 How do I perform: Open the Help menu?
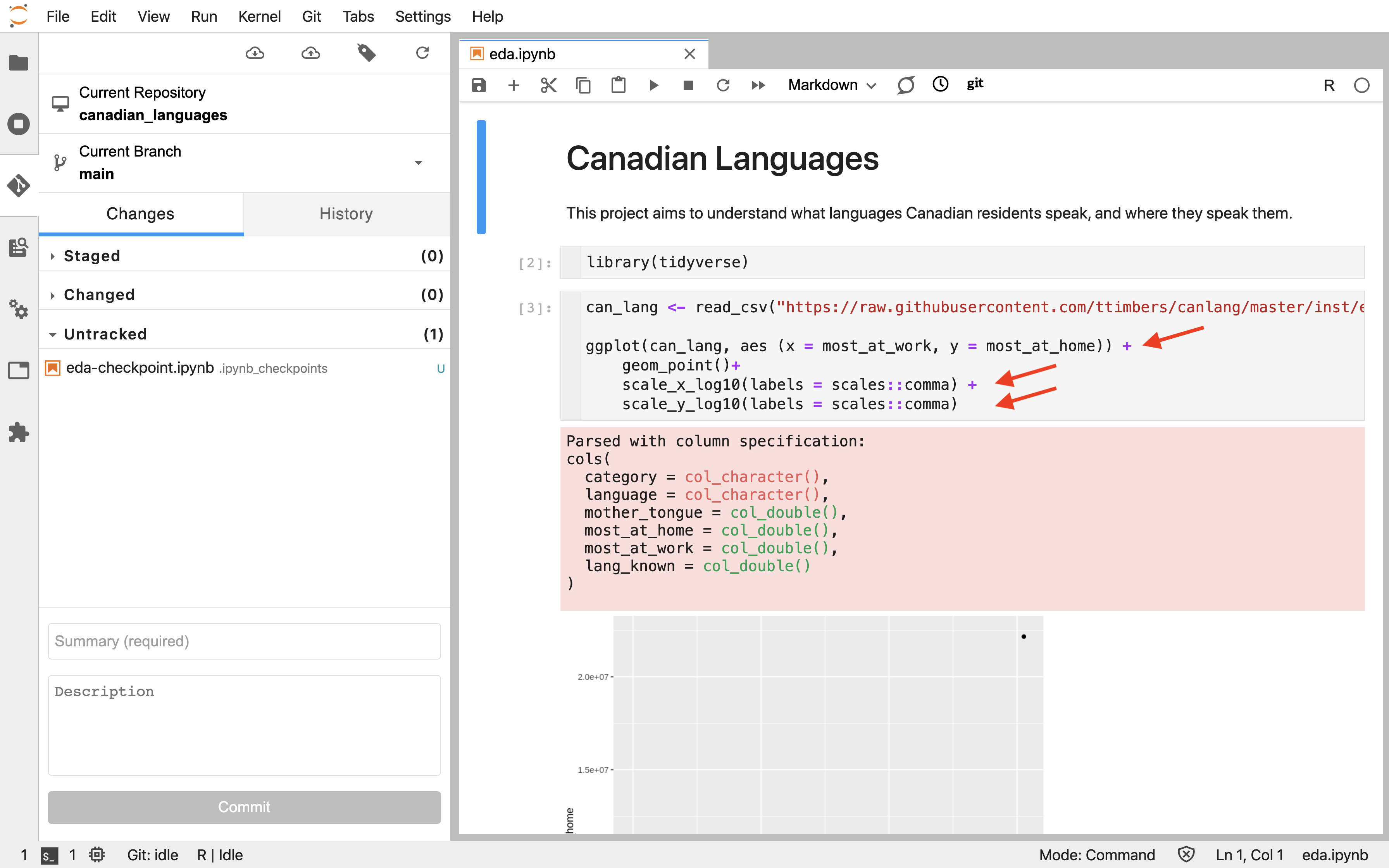(x=487, y=16)
